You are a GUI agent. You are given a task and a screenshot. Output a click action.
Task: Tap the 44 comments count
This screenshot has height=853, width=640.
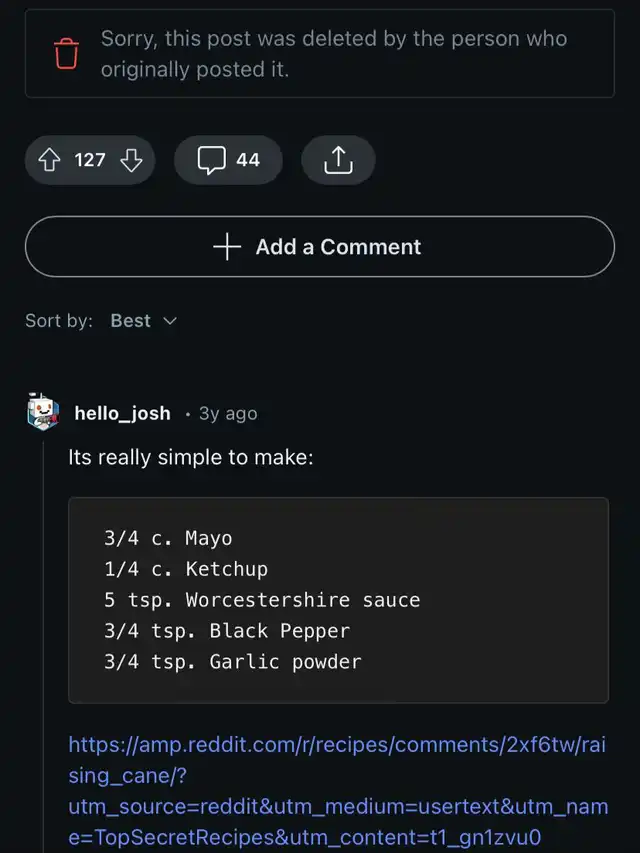pyautogui.click(x=248, y=160)
